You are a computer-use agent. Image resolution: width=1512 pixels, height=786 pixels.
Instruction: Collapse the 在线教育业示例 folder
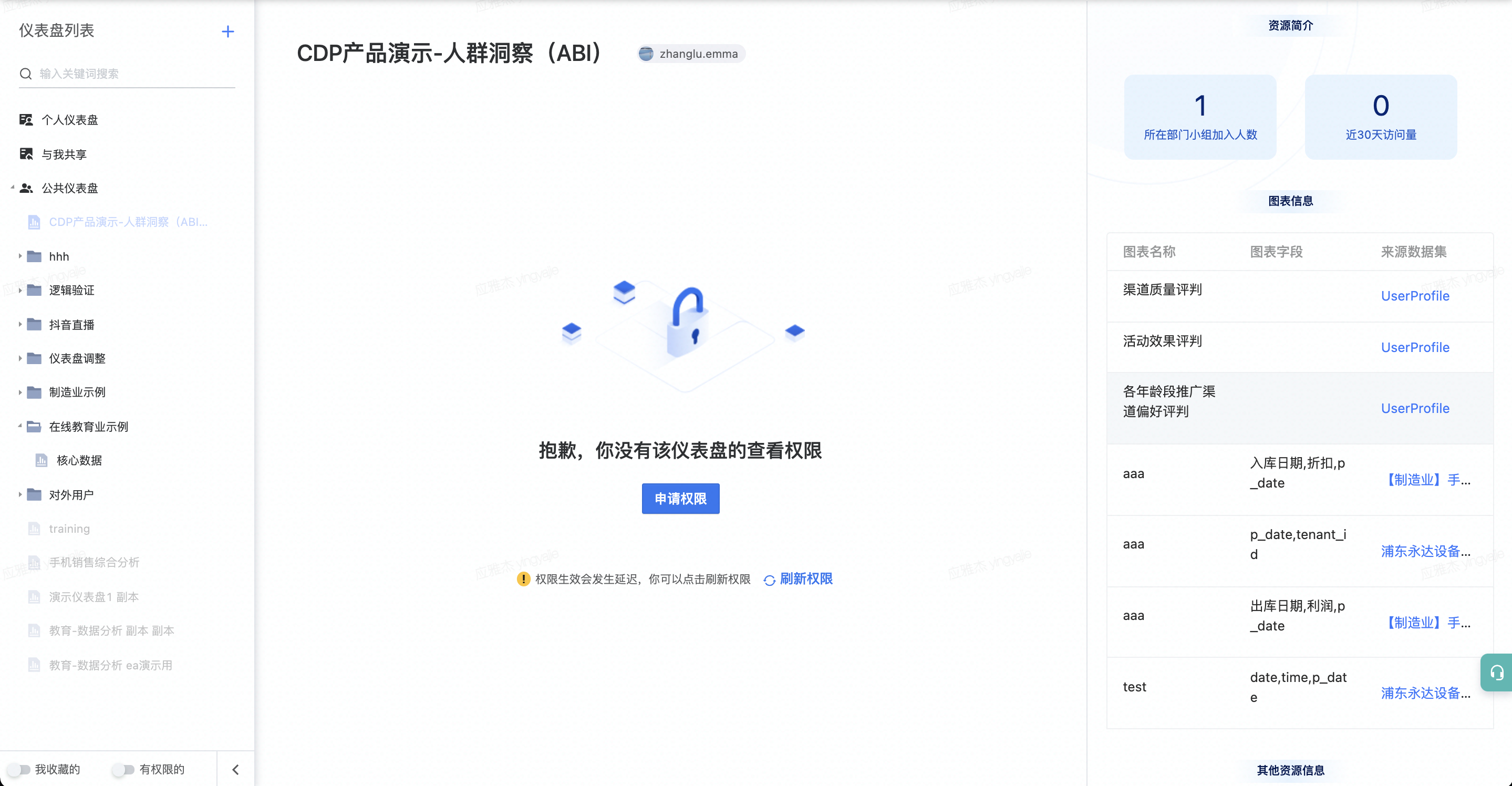click(20, 426)
